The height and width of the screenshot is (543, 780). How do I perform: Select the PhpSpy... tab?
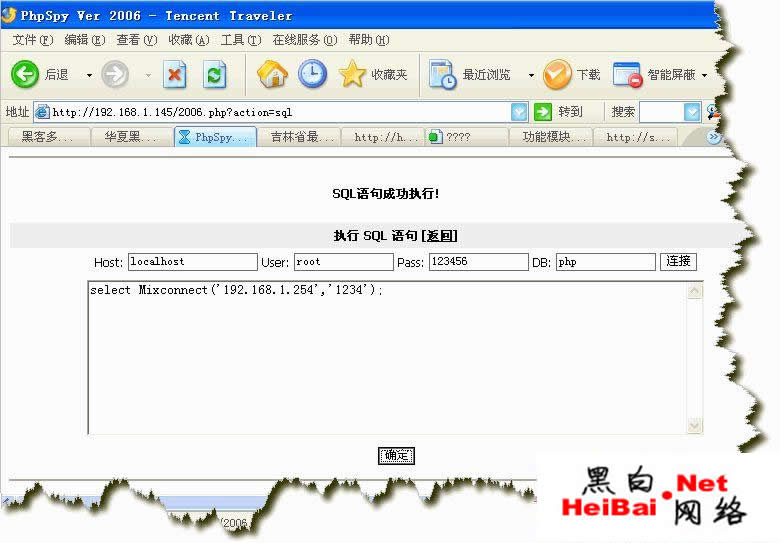(215, 137)
